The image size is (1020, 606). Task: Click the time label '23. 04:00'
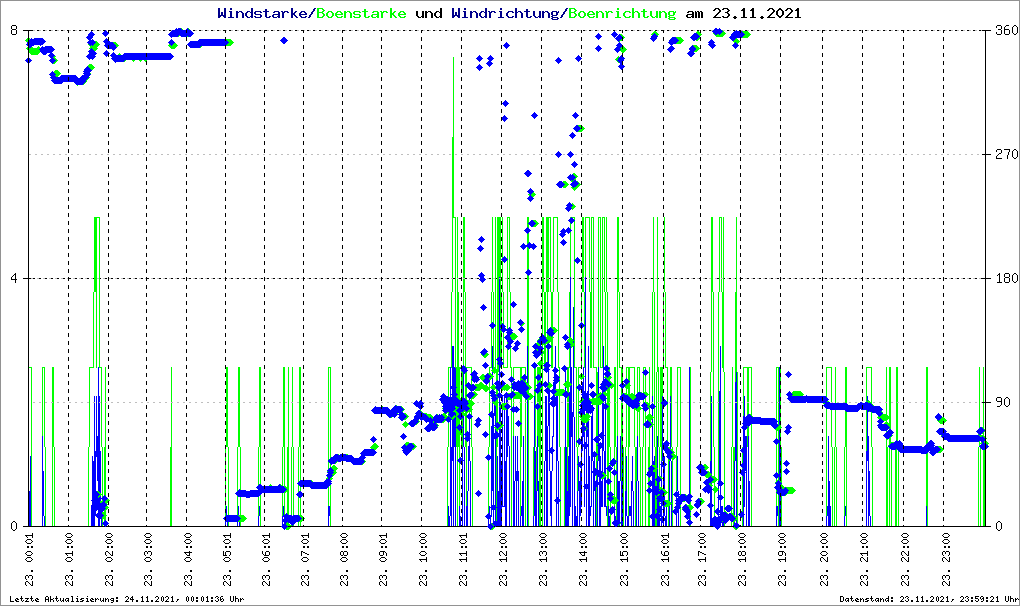pyautogui.click(x=187, y=560)
